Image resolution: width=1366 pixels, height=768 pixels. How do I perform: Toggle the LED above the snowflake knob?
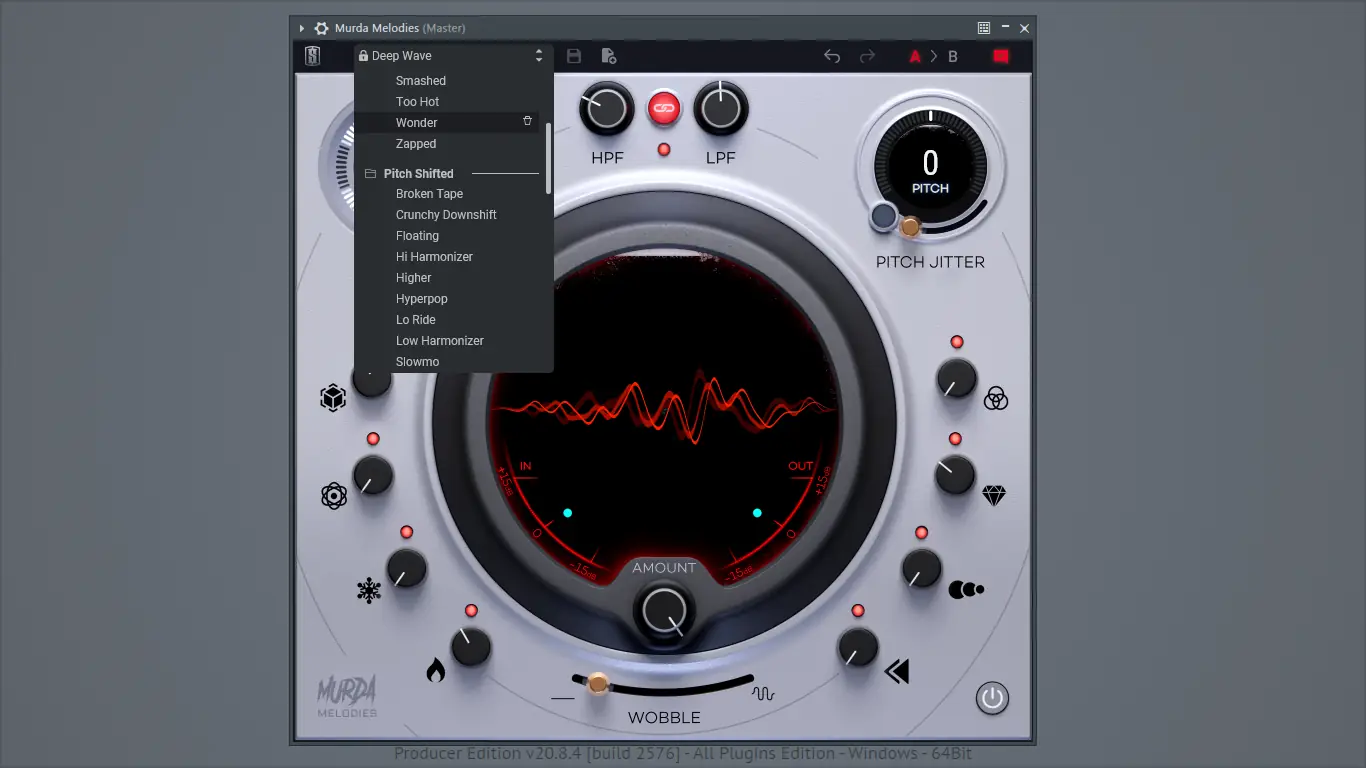pos(407,532)
